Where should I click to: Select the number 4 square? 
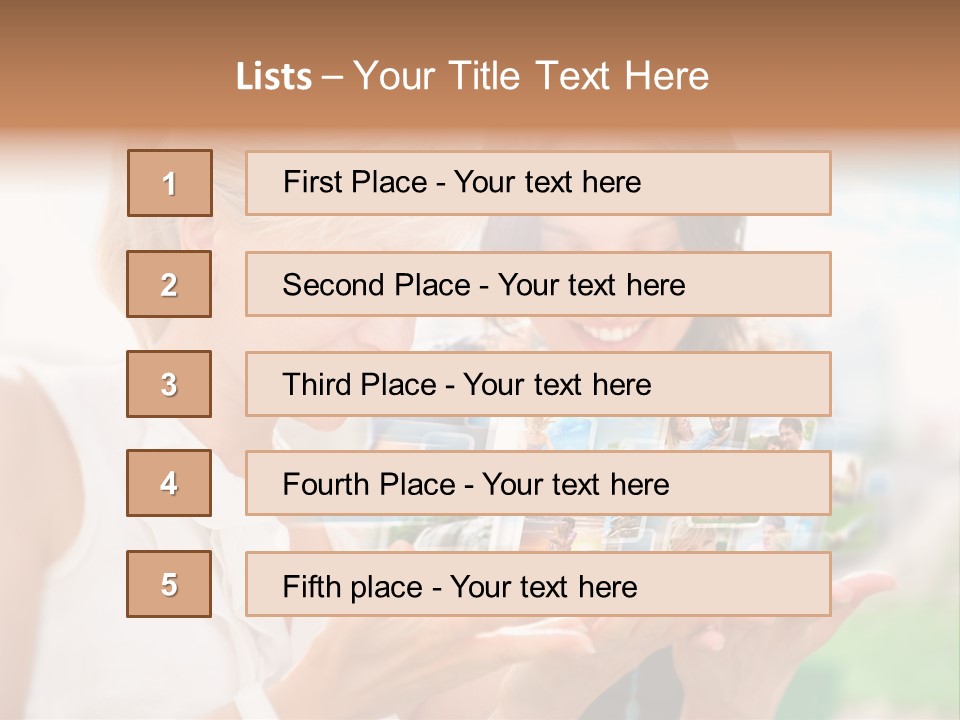[169, 483]
